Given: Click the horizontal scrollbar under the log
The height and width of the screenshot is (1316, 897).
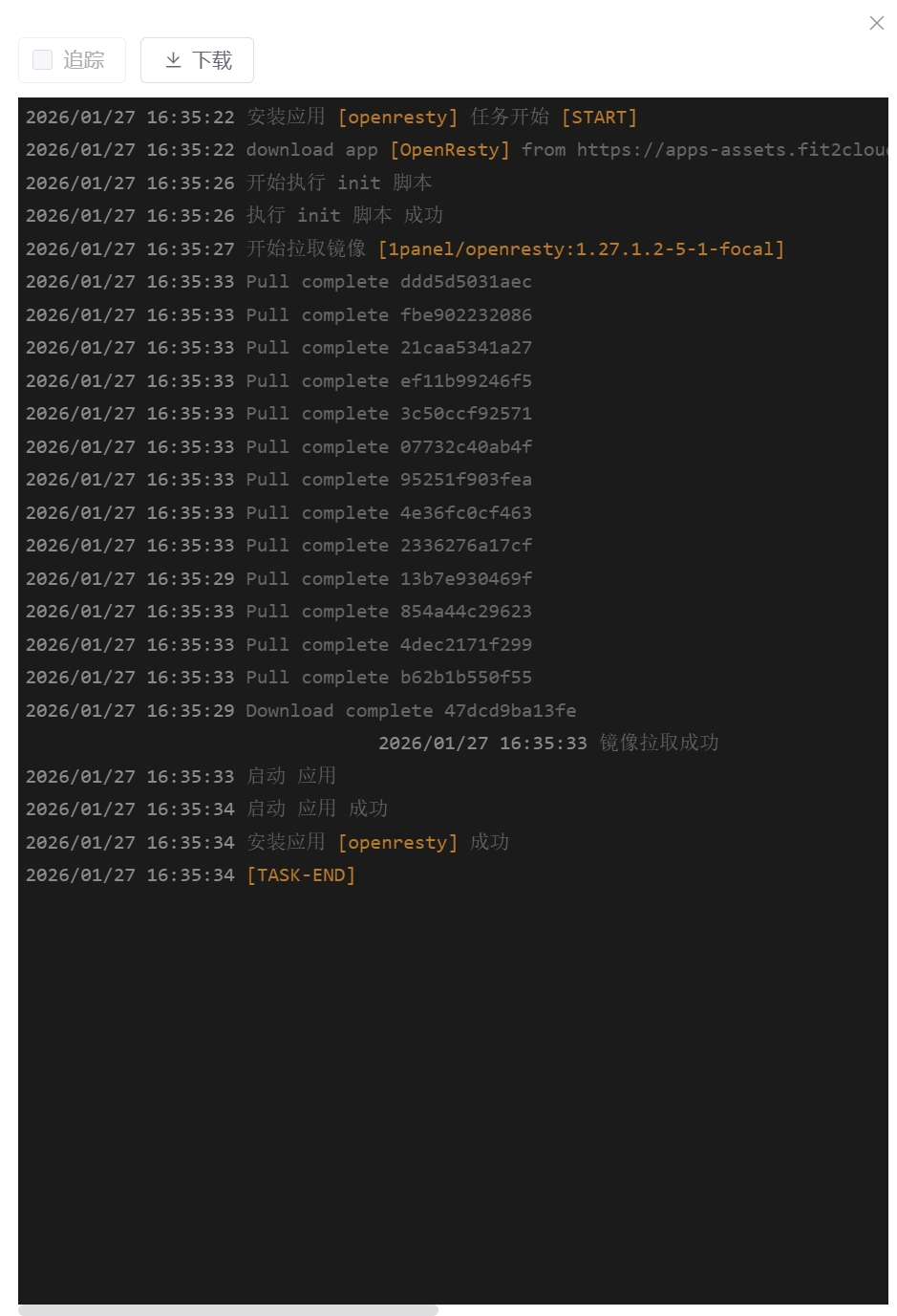Looking at the screenshot, I should pos(228,1310).
